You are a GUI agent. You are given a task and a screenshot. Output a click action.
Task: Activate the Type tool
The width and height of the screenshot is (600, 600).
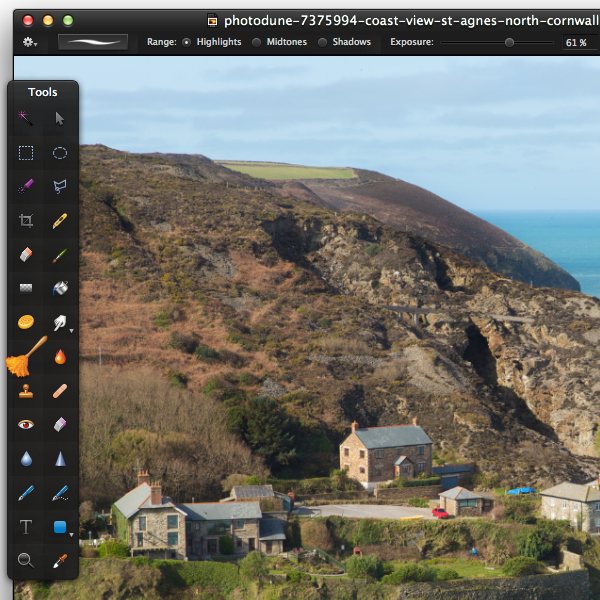[x=26, y=527]
